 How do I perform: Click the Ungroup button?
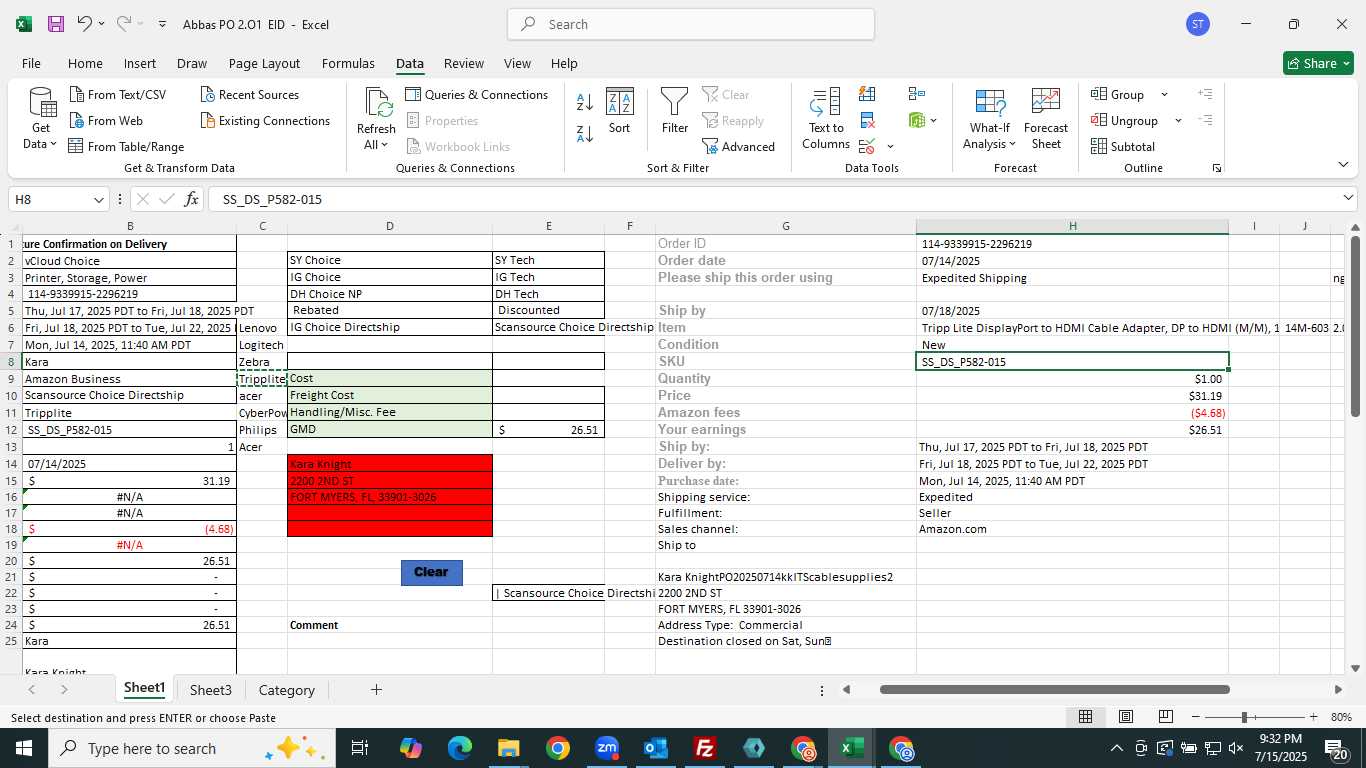click(x=1125, y=121)
